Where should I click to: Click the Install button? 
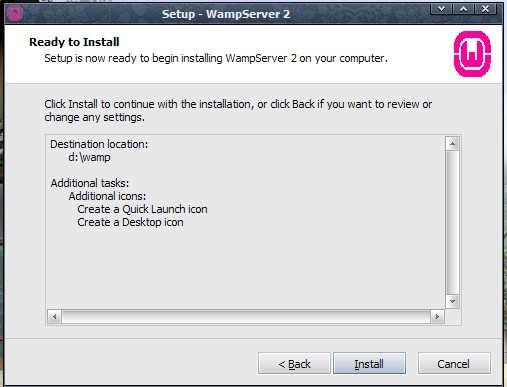coord(369,363)
